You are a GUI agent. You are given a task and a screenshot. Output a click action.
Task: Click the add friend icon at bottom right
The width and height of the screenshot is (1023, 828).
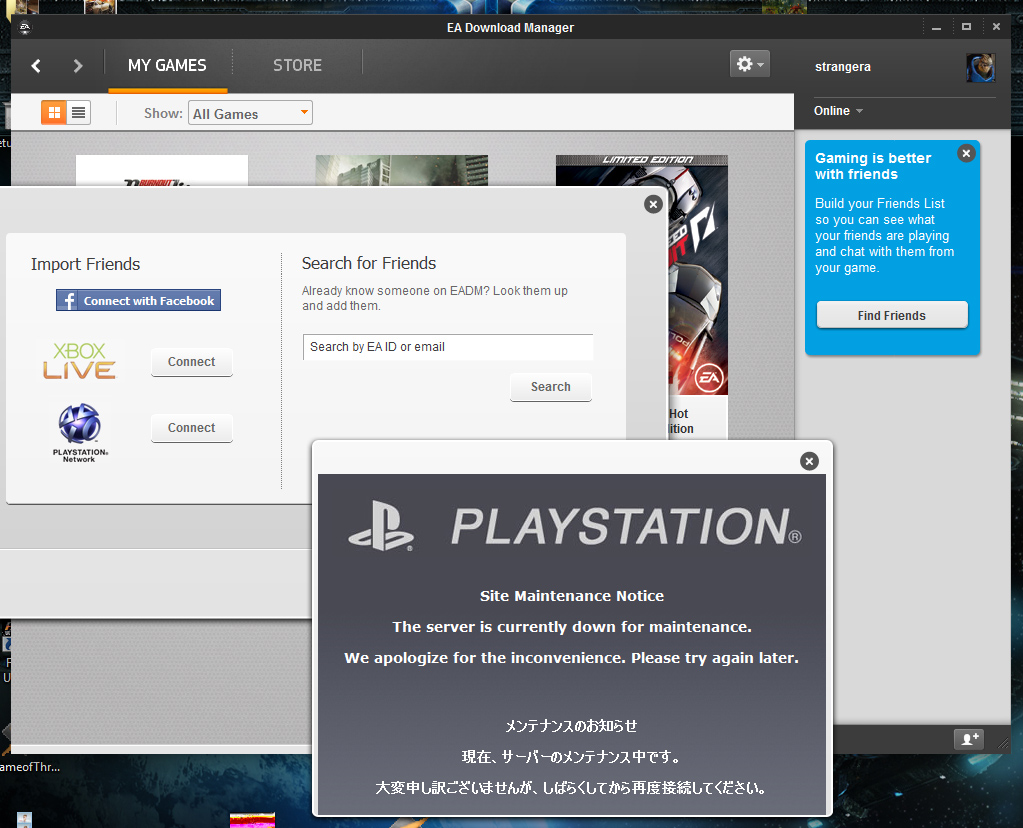tap(968, 739)
